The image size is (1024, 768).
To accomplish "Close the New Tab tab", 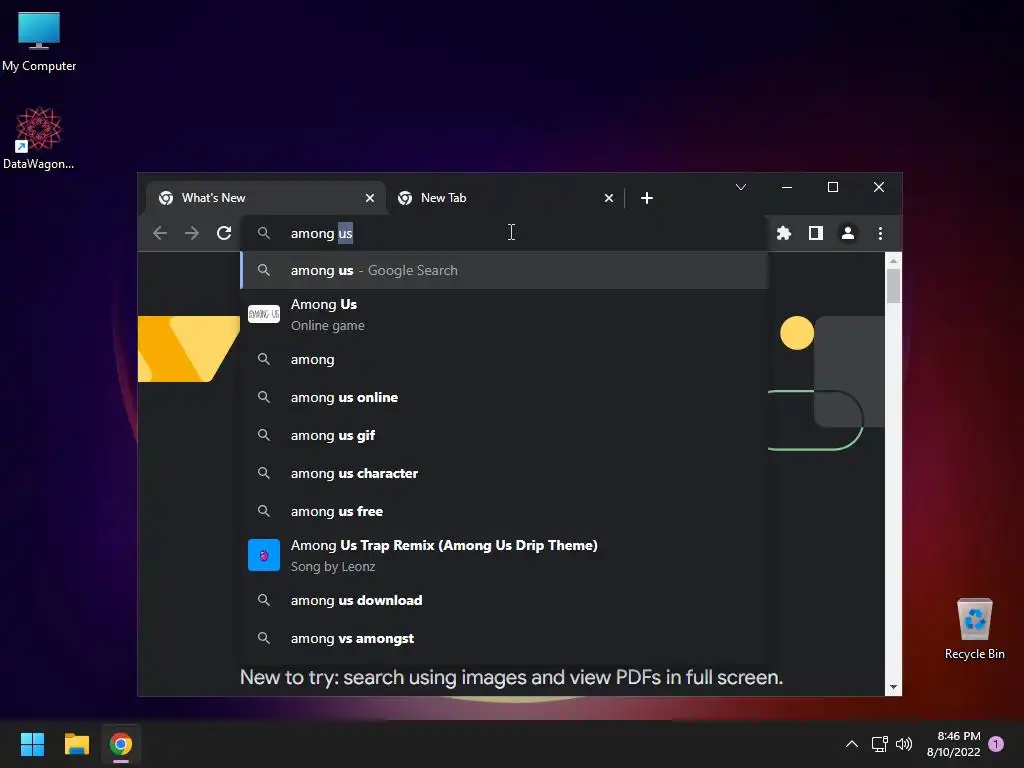I will (609, 198).
